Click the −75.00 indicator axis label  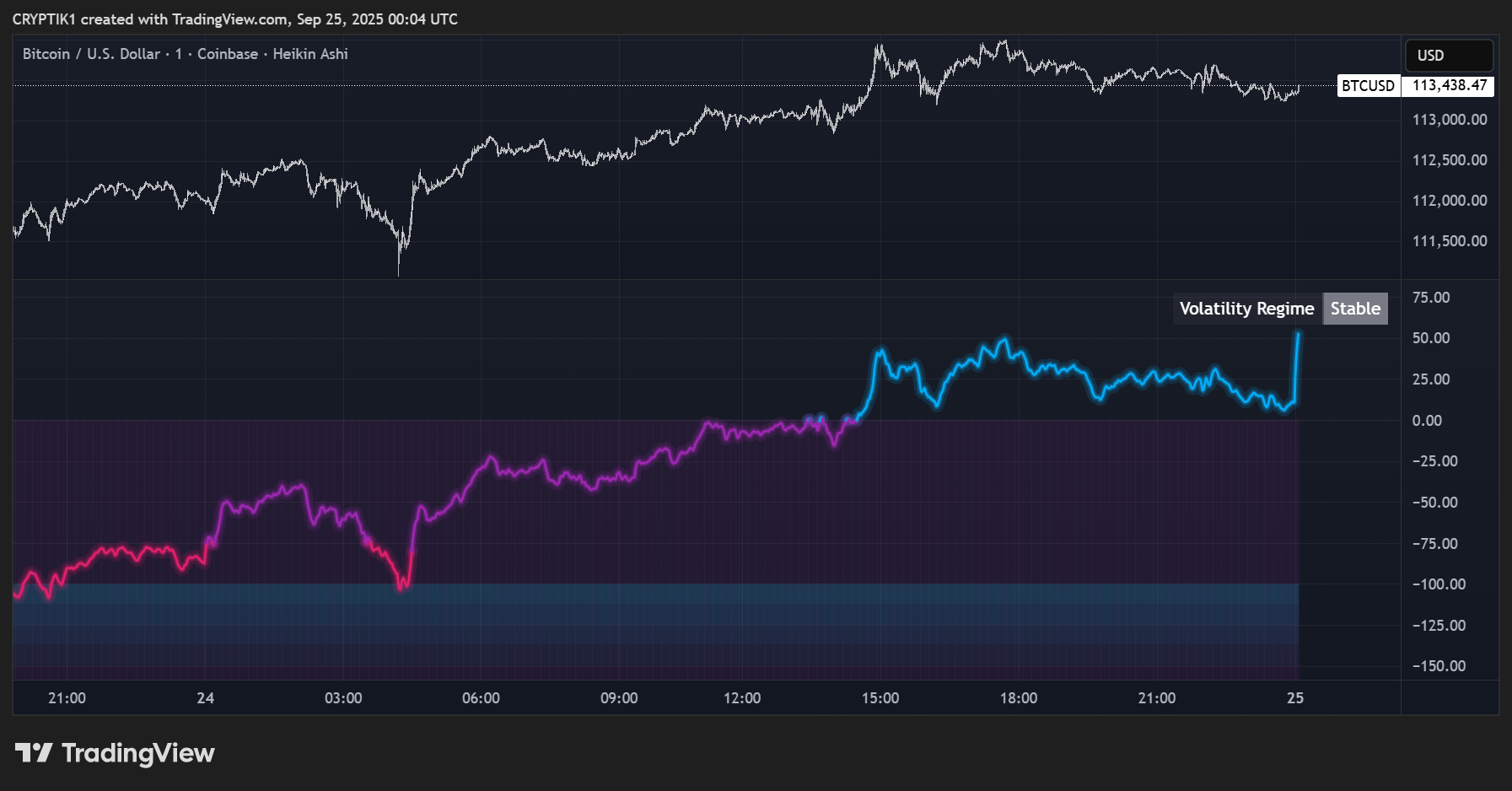[1434, 544]
